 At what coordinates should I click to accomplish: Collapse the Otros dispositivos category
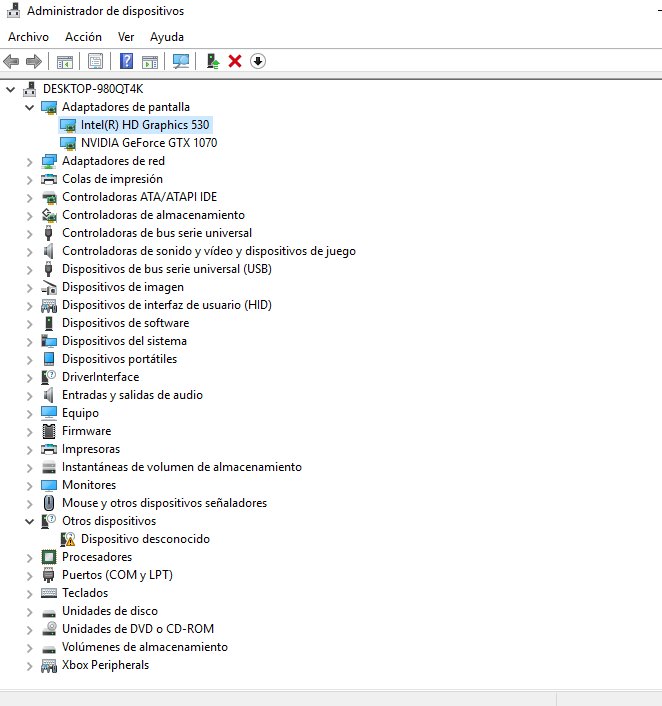click(30, 521)
